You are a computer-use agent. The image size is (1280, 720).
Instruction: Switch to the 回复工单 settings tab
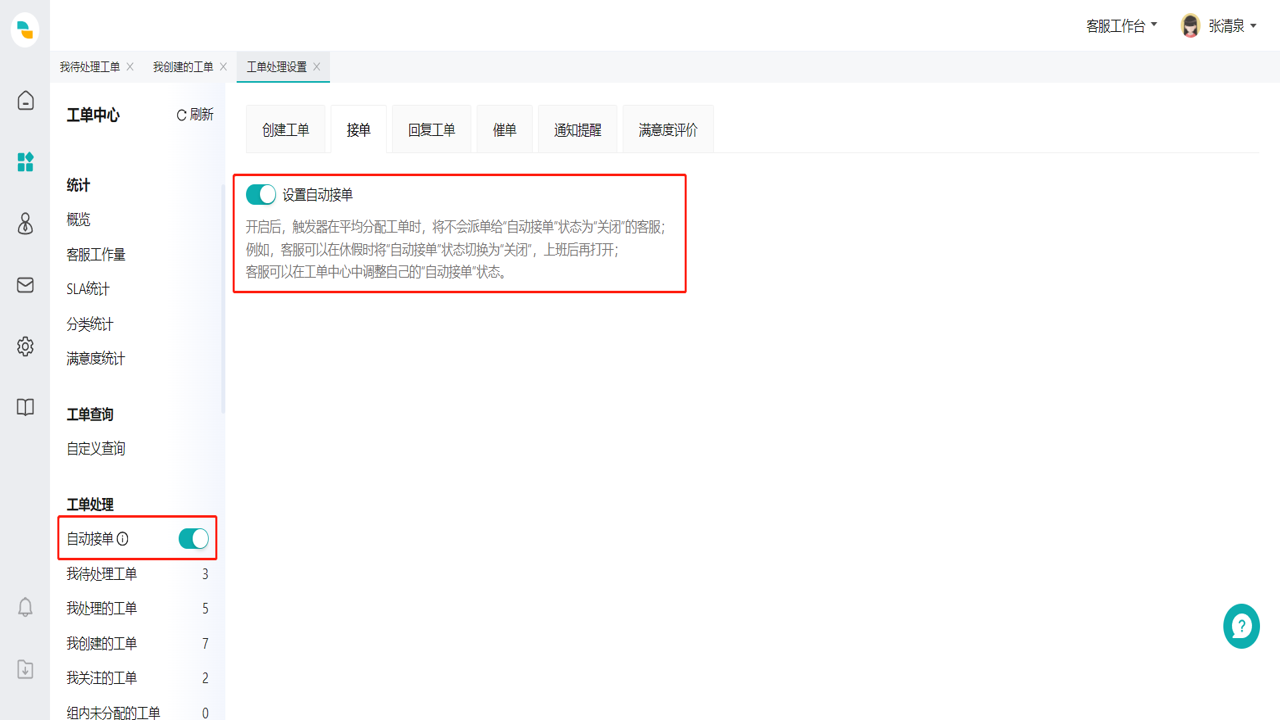[x=432, y=129]
